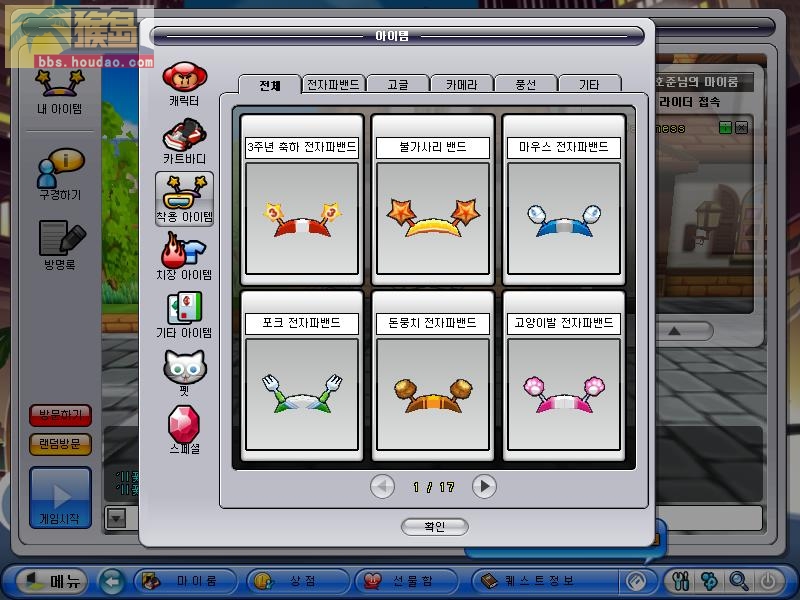This screenshot has width=800, height=600.
Task: Switch to the 기타 tab
Action: point(590,84)
